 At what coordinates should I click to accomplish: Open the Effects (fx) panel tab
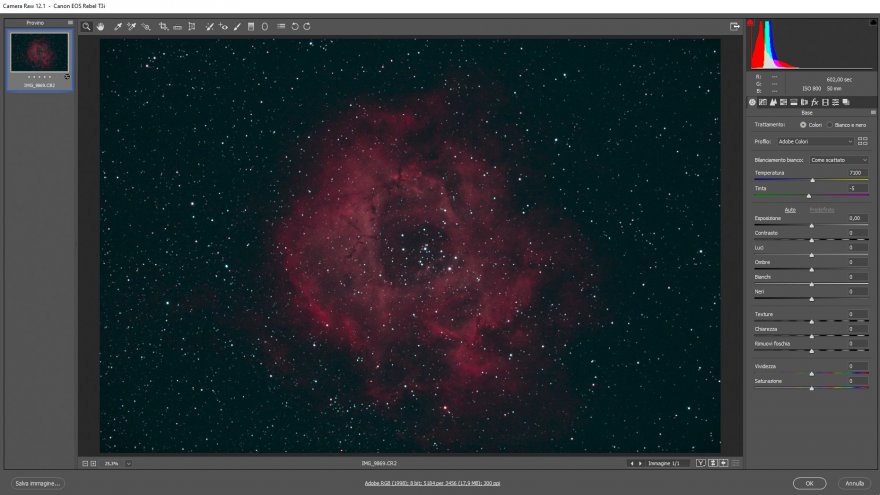pyautogui.click(x=814, y=102)
